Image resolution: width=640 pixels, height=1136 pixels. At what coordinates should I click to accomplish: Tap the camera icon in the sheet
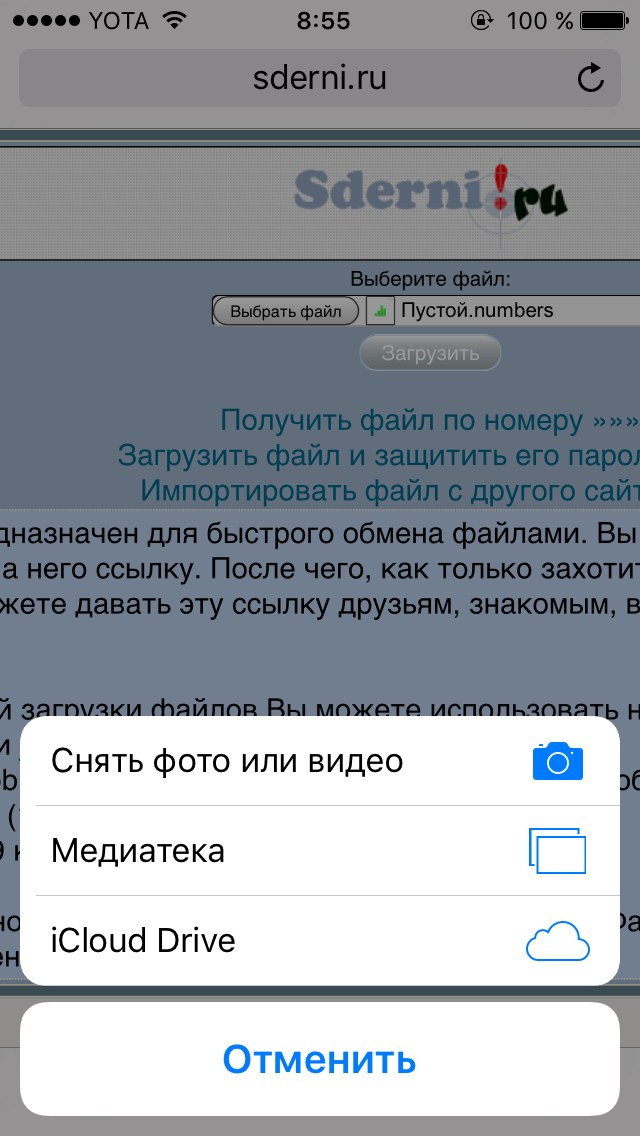coord(557,761)
